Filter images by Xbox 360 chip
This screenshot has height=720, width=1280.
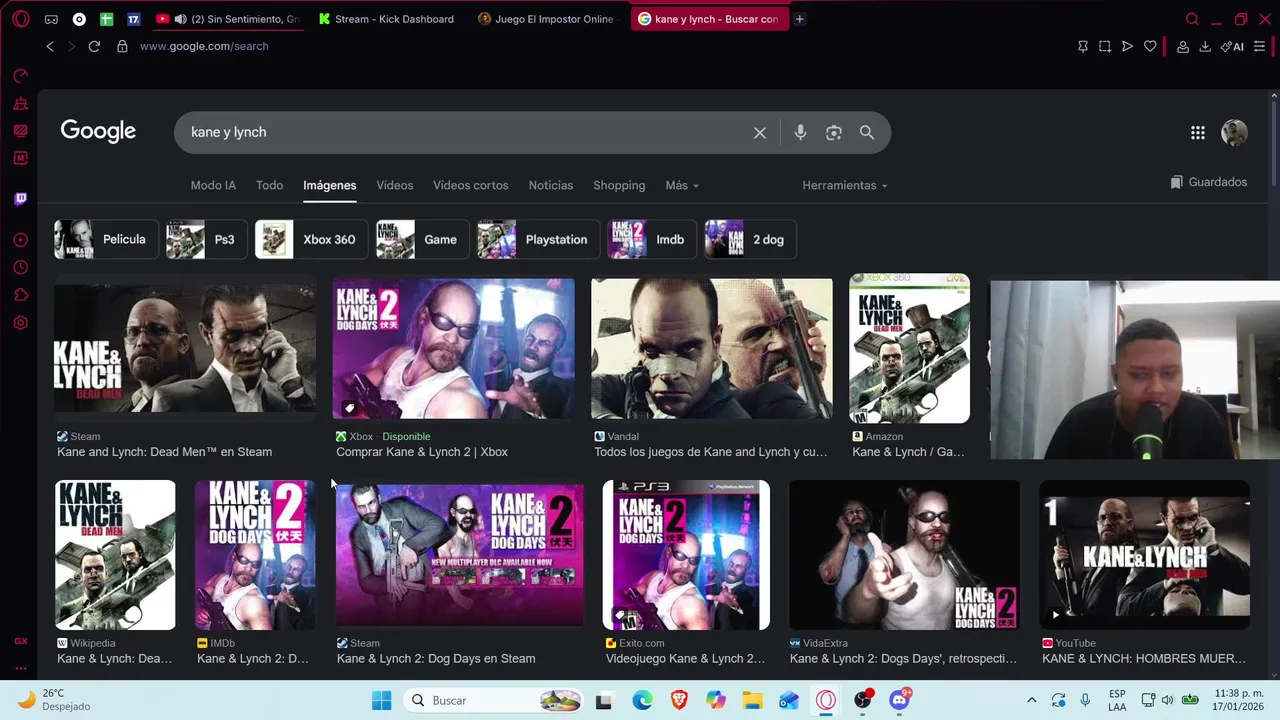tap(311, 239)
